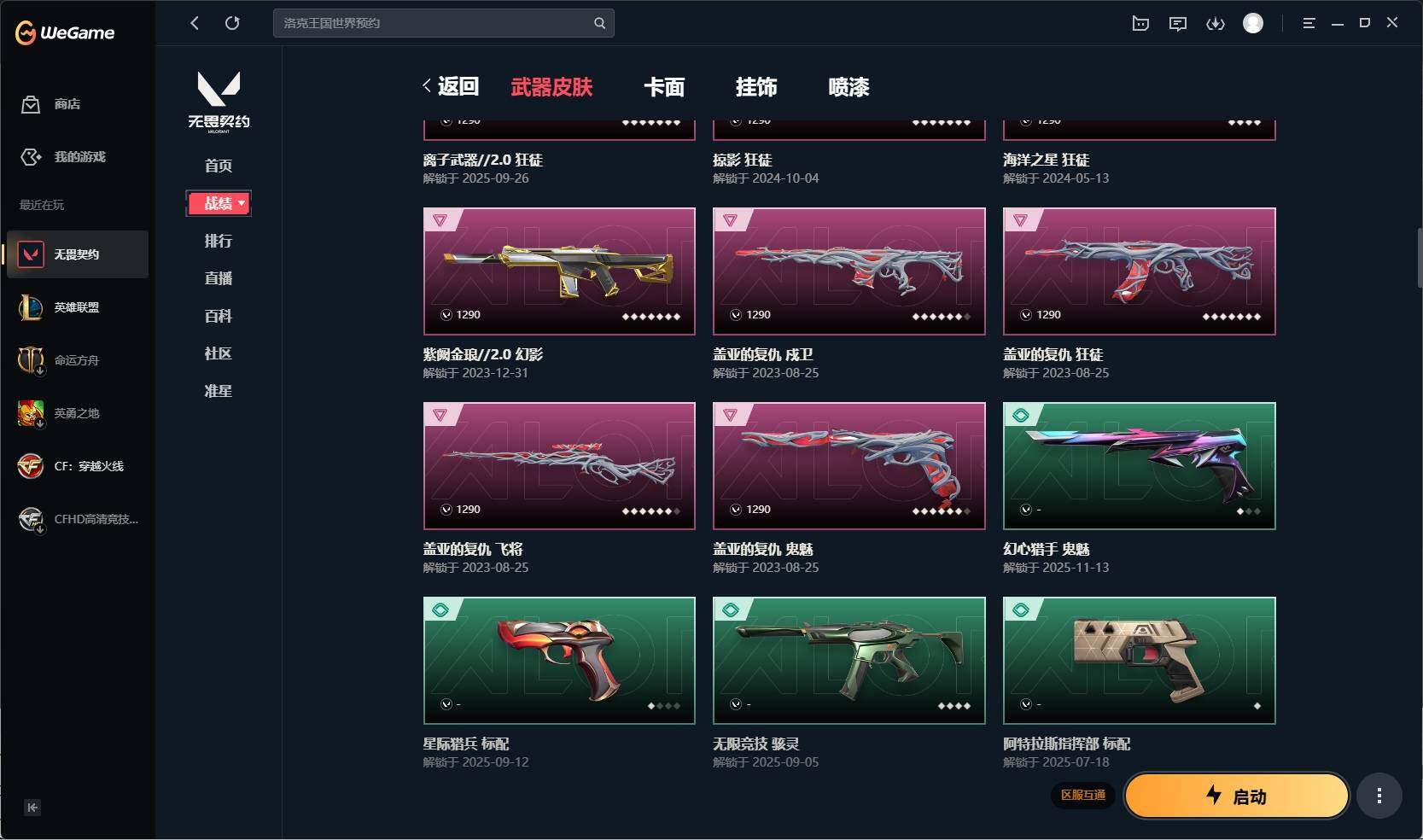Switch to the 卡面 tab
The image size is (1423, 840).
(x=664, y=87)
